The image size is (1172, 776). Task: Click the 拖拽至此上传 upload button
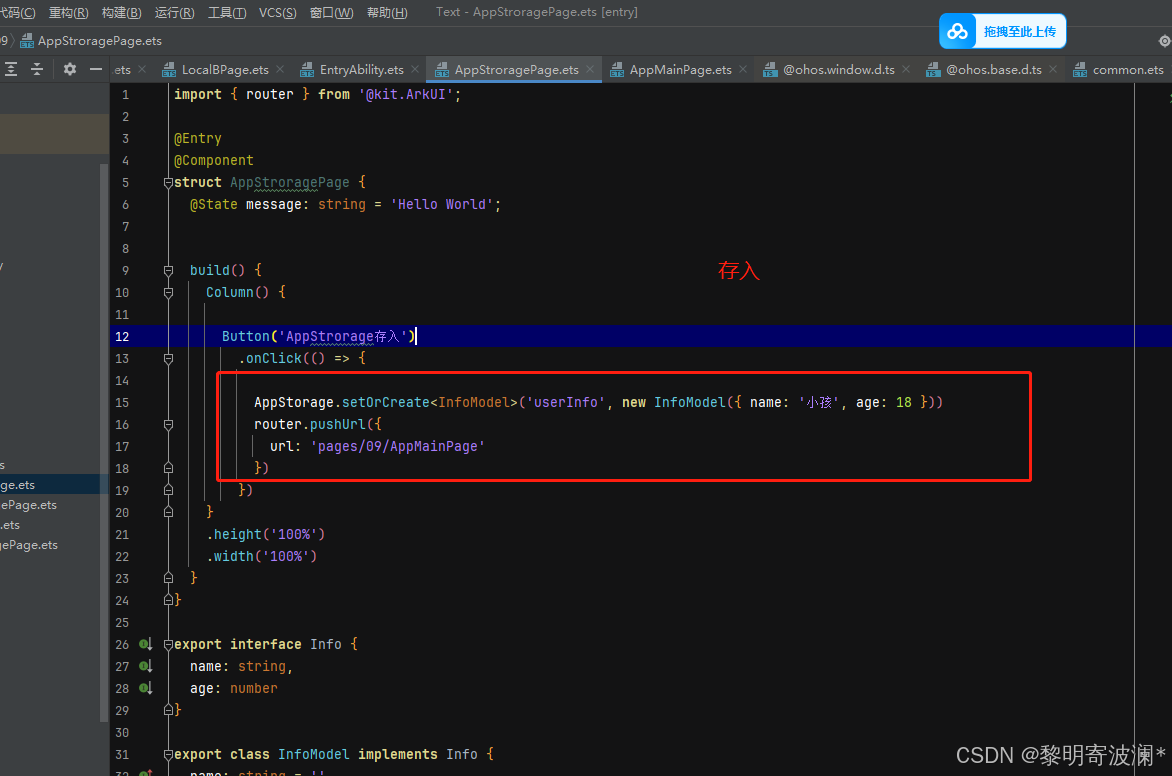point(1002,31)
